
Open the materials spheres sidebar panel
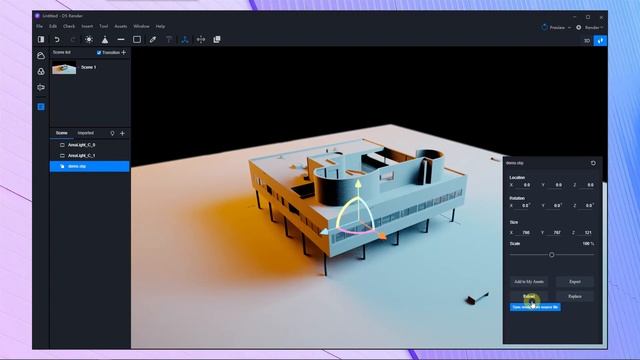(x=41, y=71)
